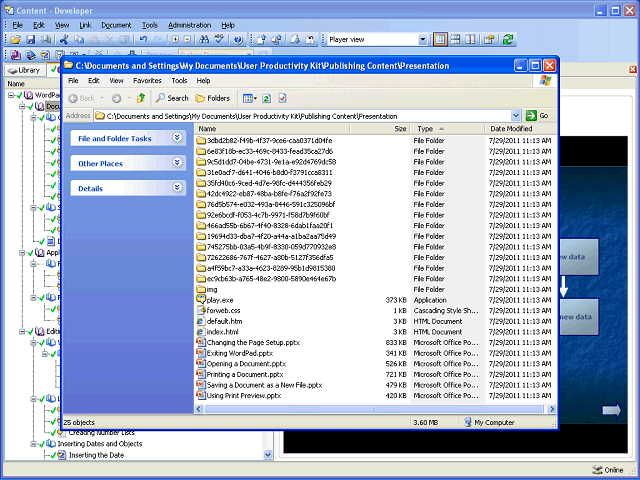
Task: Select the single pane layout toggle
Action: (440, 40)
